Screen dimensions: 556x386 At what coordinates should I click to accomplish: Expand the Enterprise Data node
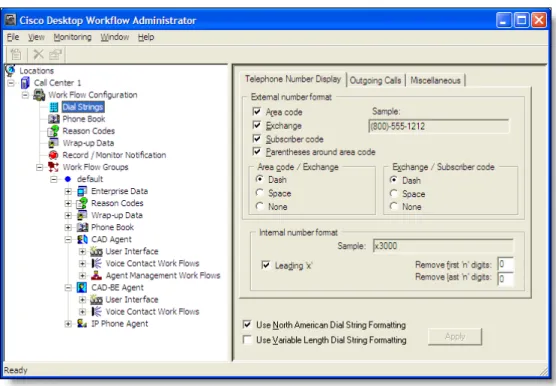click(68, 191)
